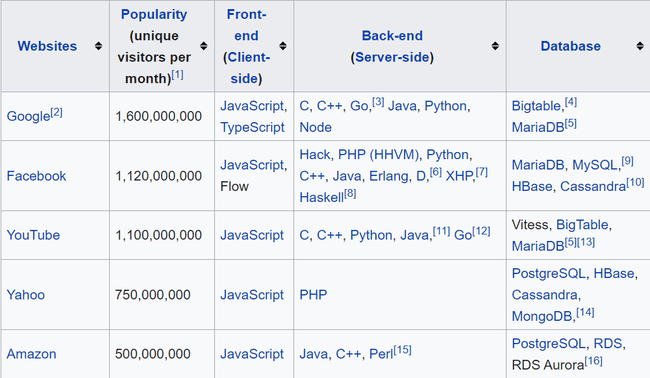The image size is (650, 378).
Task: Open the YouTube website link
Action: click(x=33, y=235)
